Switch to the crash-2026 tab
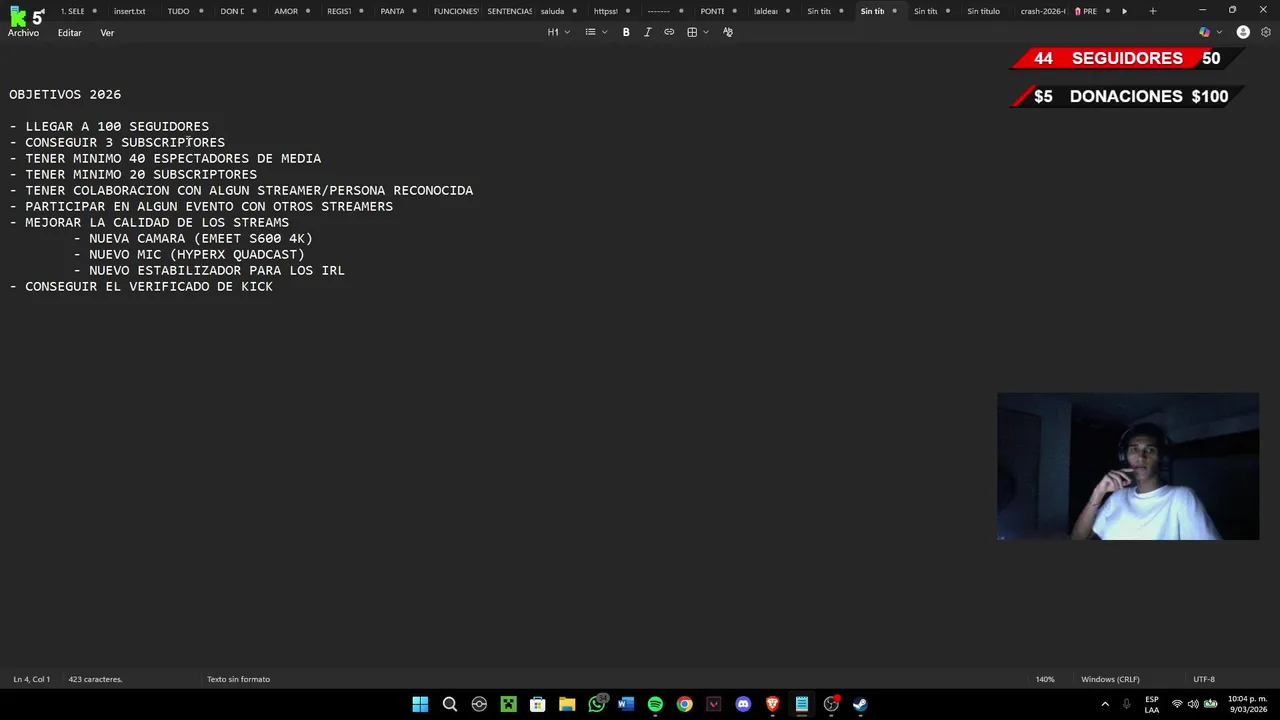The image size is (1280, 720). pyautogui.click(x=1043, y=11)
